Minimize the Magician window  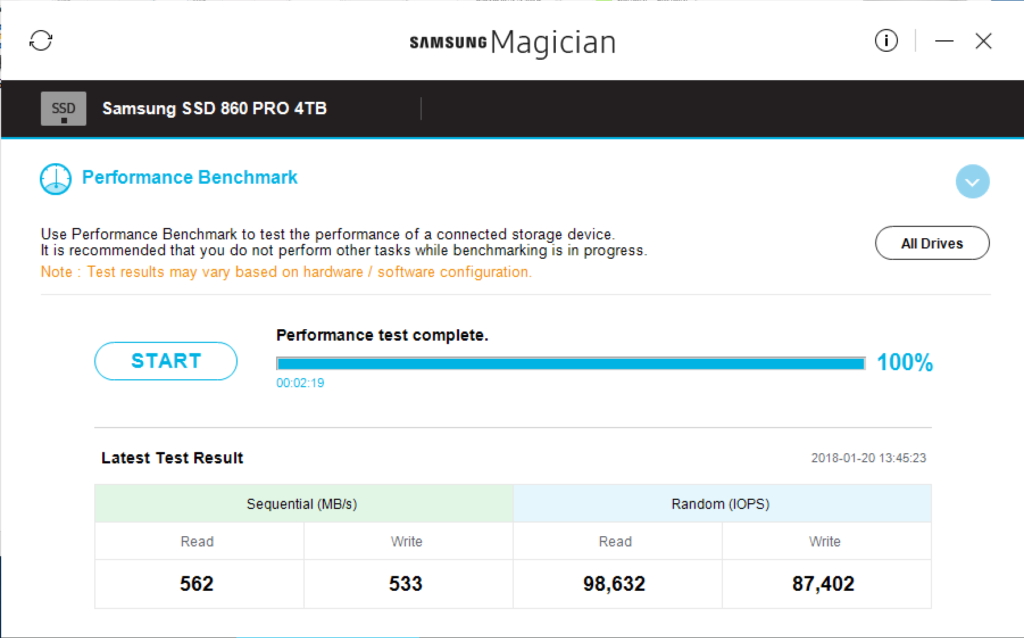click(944, 41)
